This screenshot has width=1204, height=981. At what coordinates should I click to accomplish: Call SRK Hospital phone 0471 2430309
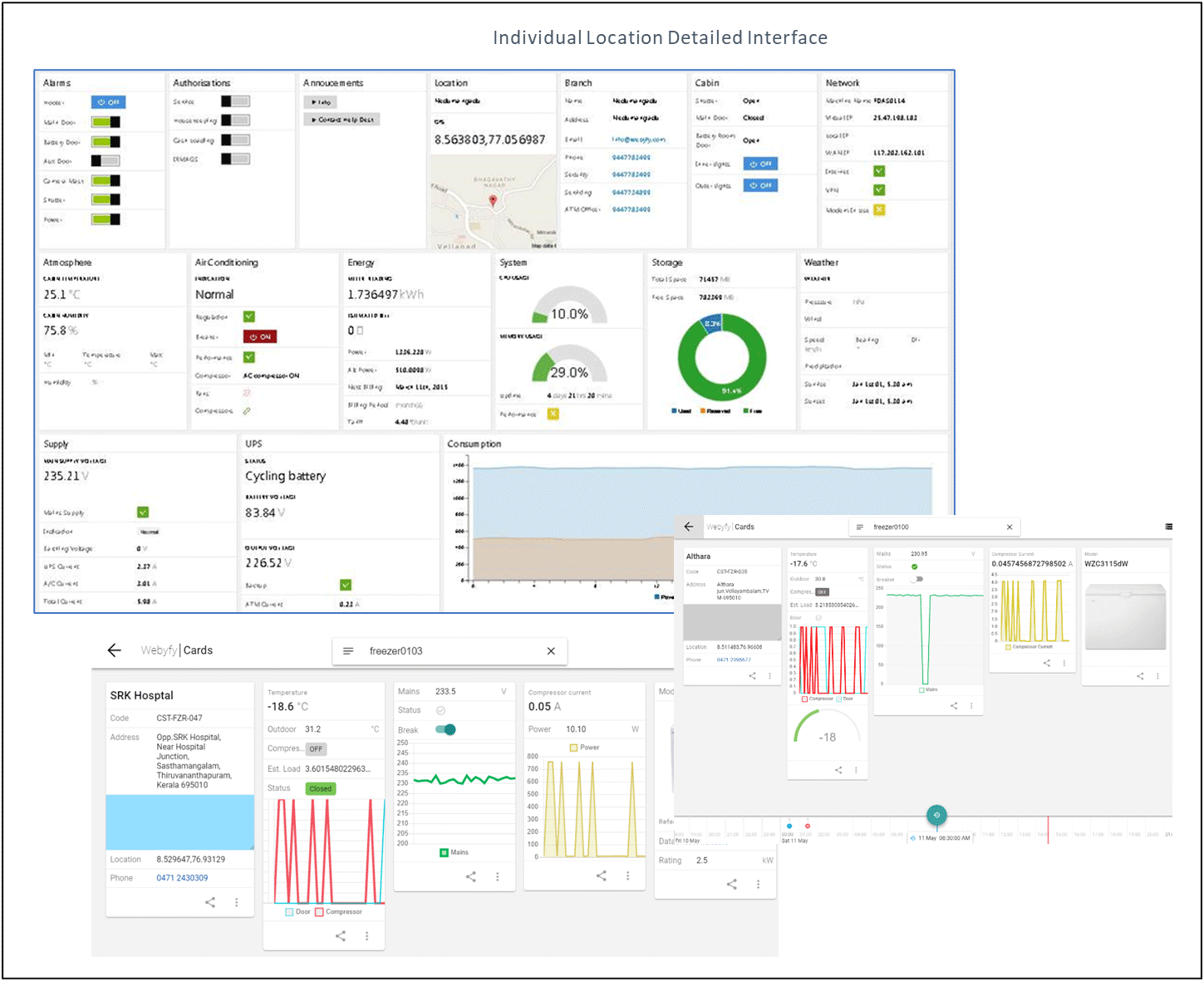tap(182, 878)
